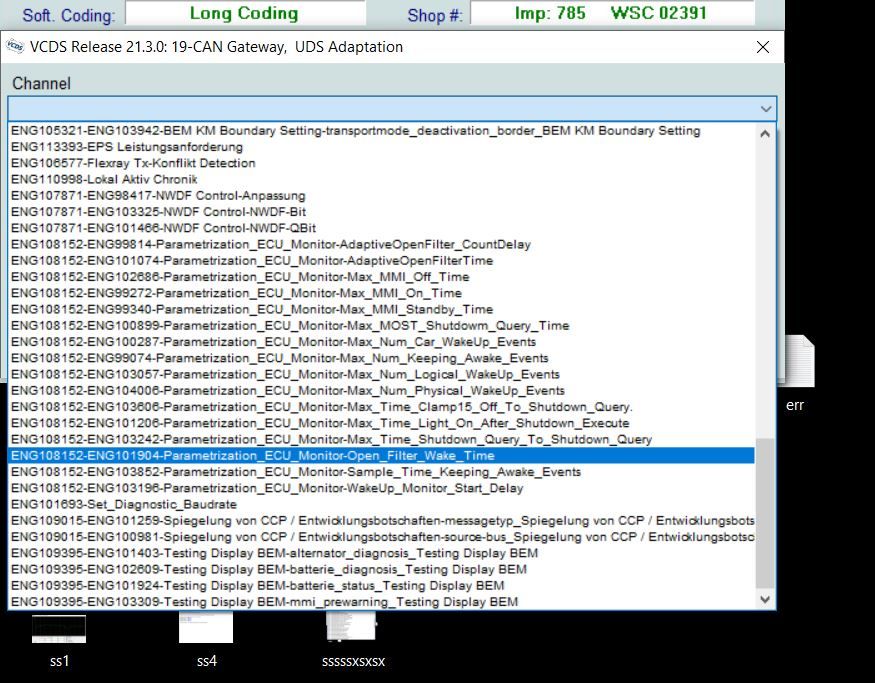
Task: Select the err desktop file icon
Action: point(800,374)
